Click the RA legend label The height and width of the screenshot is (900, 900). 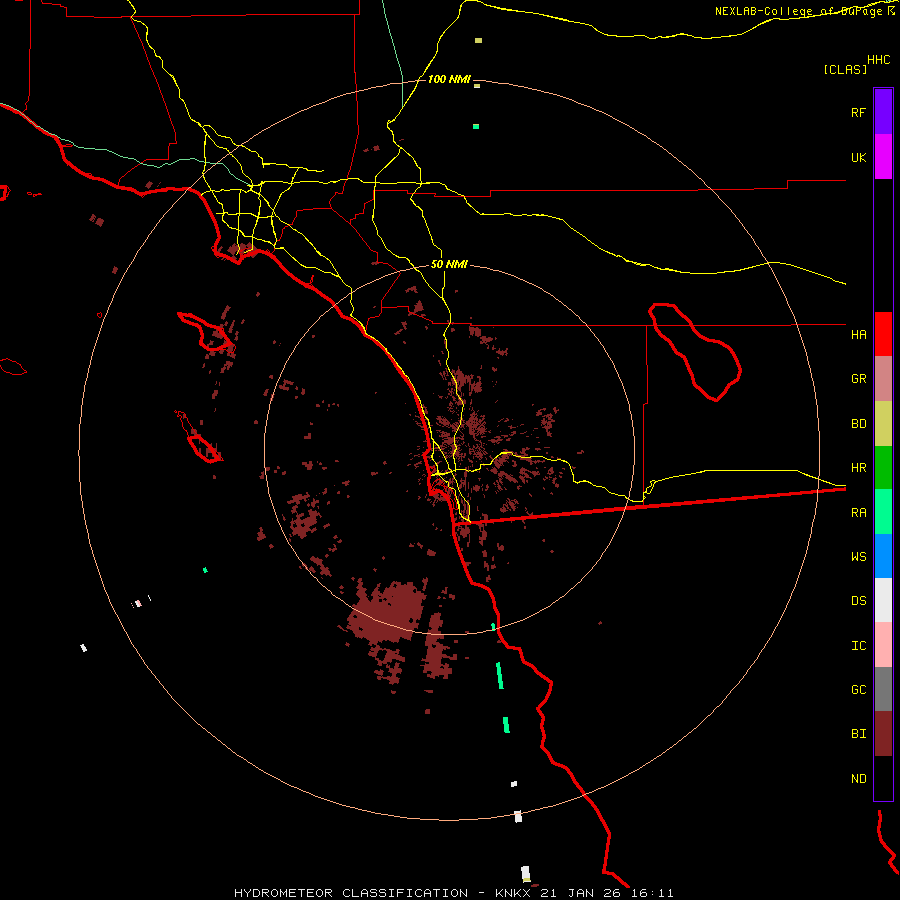click(858, 513)
